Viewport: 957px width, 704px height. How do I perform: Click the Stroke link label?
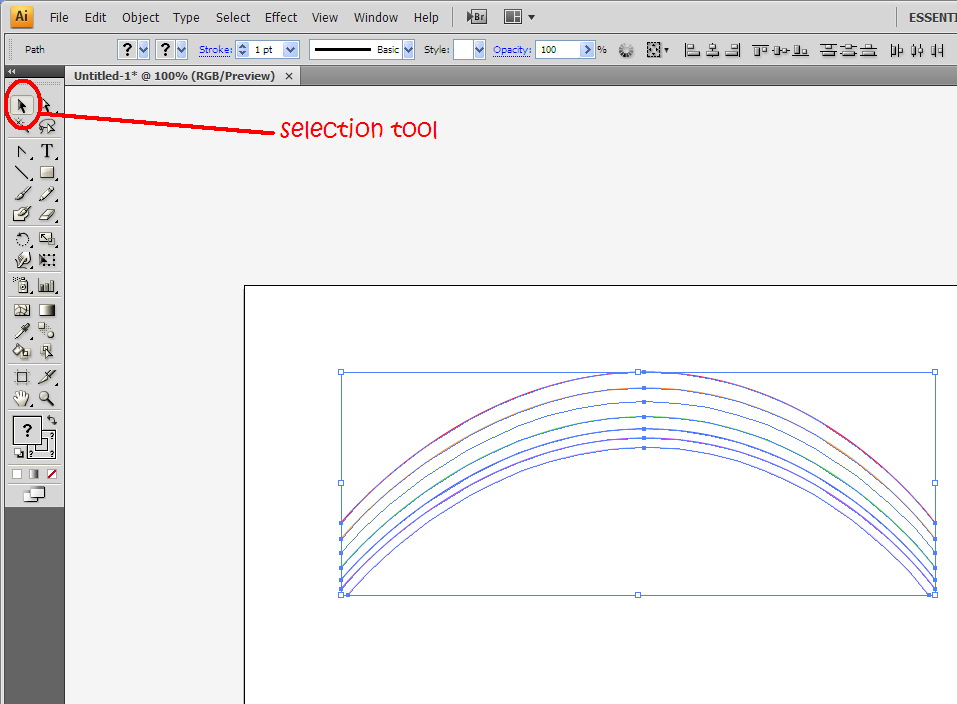tap(215, 49)
